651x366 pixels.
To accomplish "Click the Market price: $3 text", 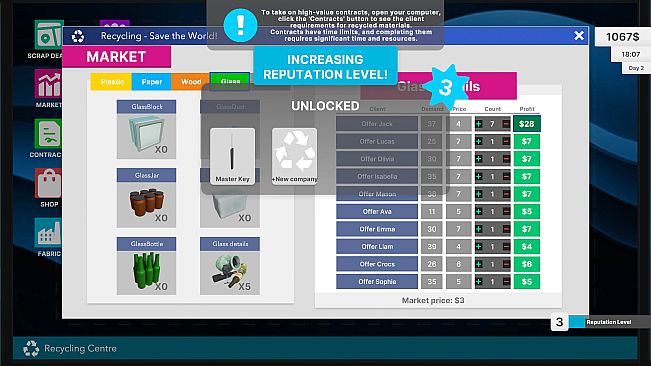I will pos(433,300).
